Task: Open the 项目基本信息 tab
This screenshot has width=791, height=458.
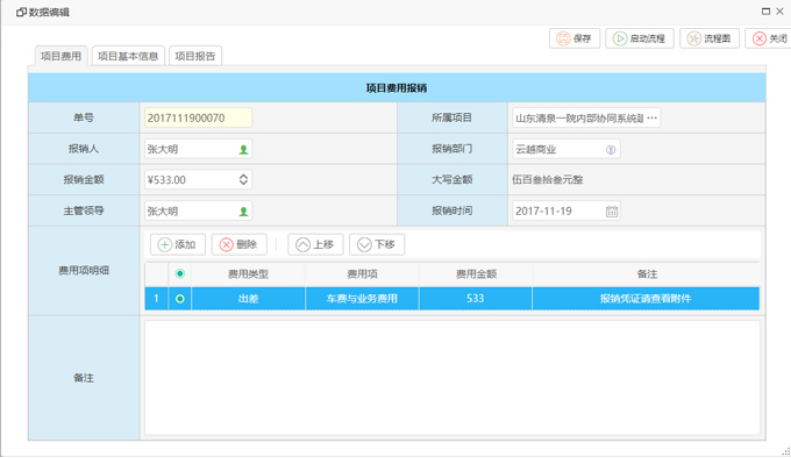Action: (128, 56)
